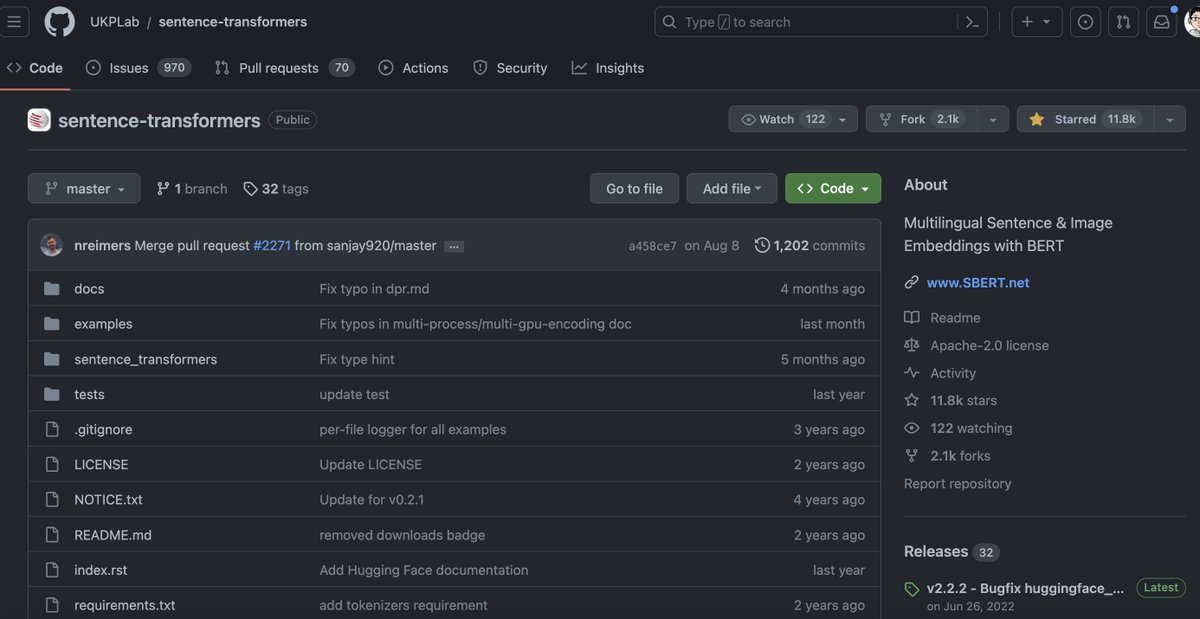Viewport: 1200px width, 619px height.
Task: Open the notifications inbox icon
Action: pyautogui.click(x=1161, y=22)
